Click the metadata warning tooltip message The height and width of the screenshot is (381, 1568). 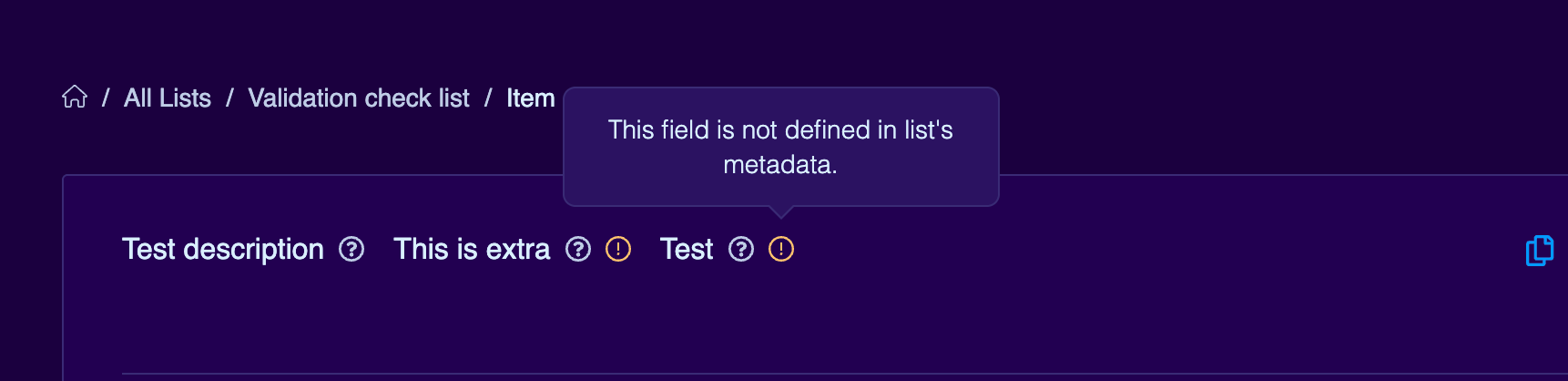click(780, 147)
